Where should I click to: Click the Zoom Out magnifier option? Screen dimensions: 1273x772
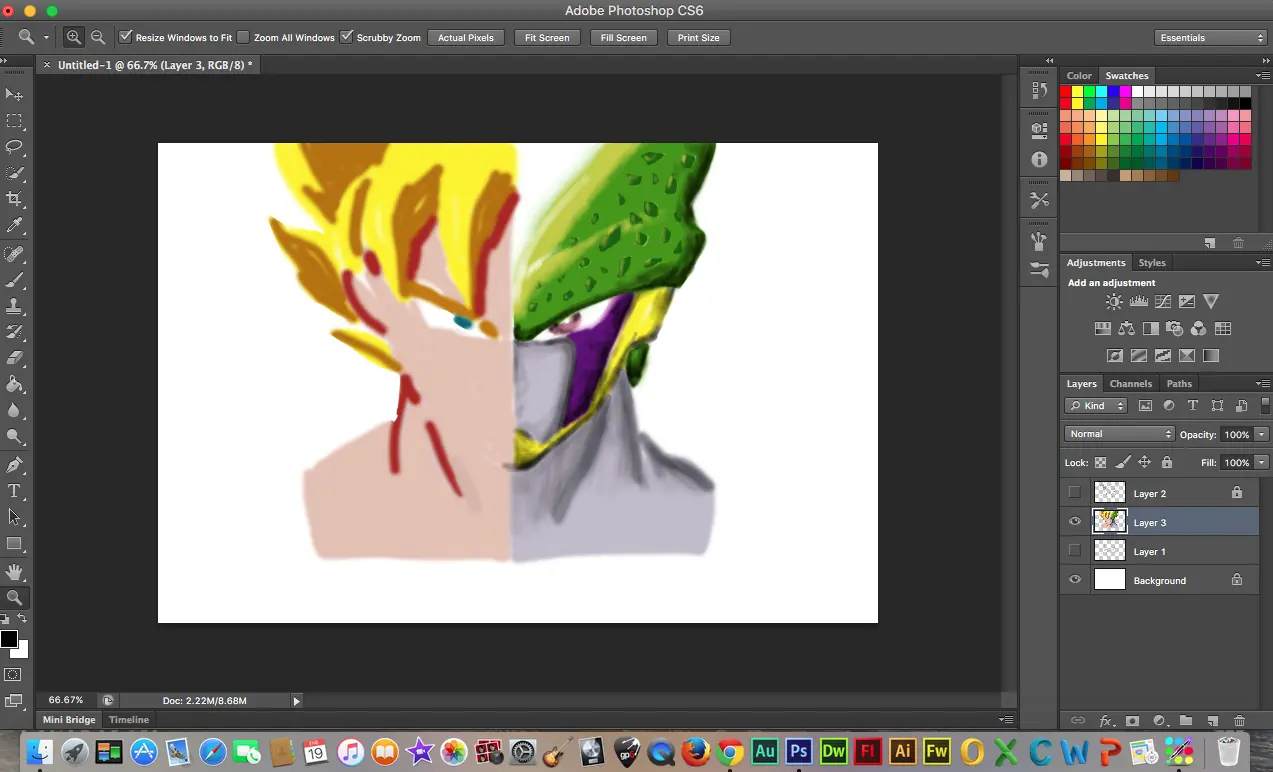(x=98, y=37)
